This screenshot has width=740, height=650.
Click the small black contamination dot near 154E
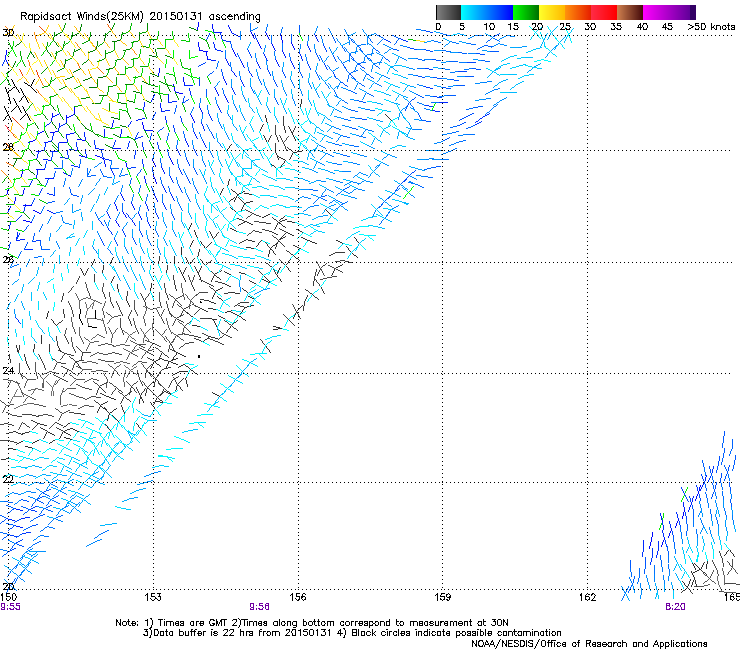point(199,356)
